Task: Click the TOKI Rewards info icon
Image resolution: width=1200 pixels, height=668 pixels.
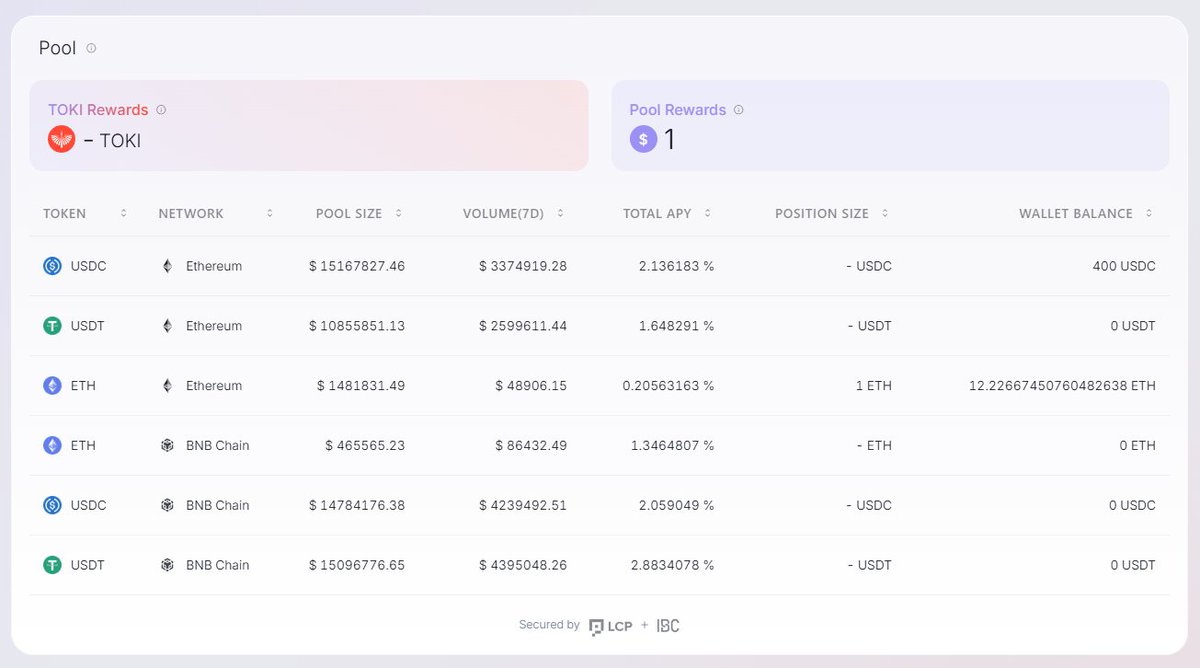Action: pos(161,109)
